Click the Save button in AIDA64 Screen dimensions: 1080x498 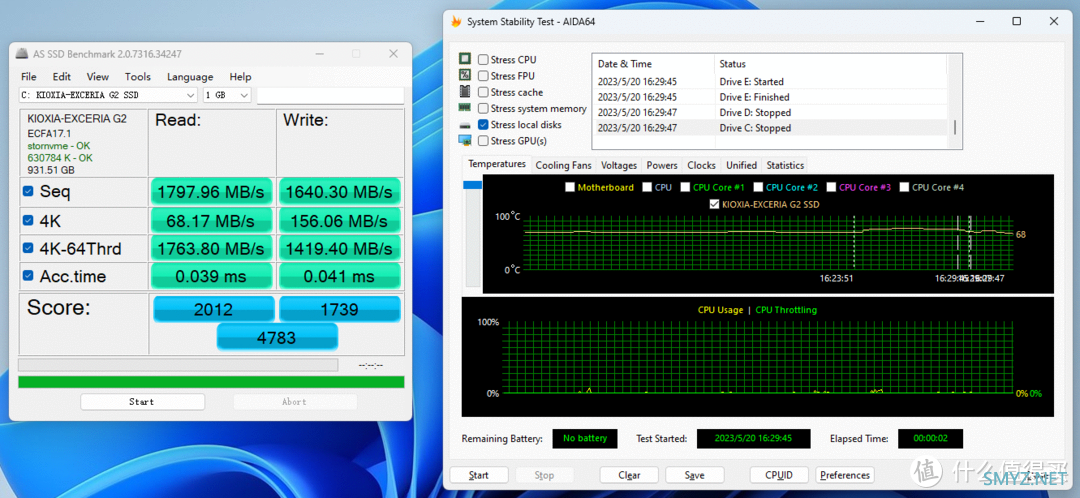(694, 475)
